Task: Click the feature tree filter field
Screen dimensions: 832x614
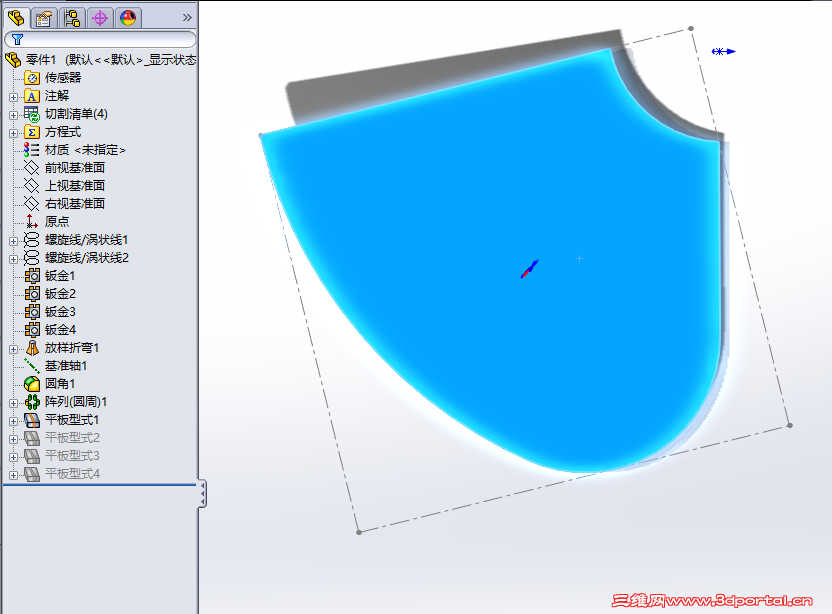Action: click(x=100, y=39)
